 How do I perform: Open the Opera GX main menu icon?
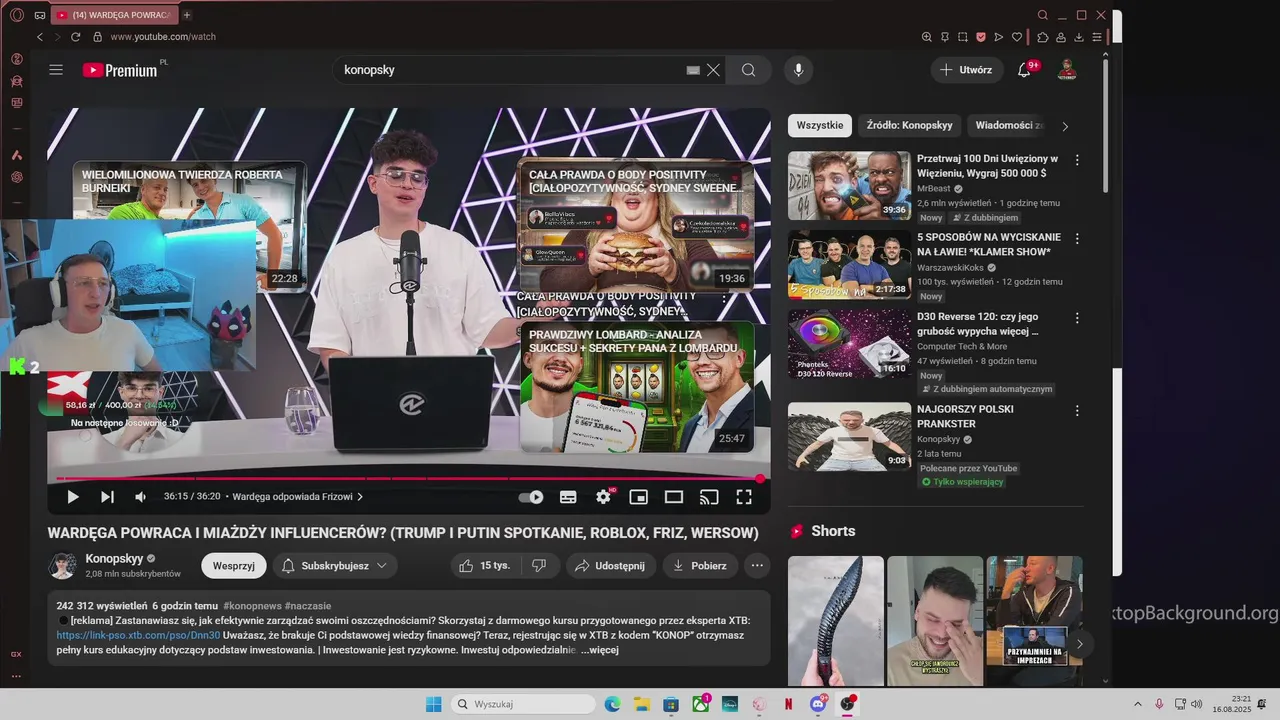pyautogui.click(x=17, y=15)
